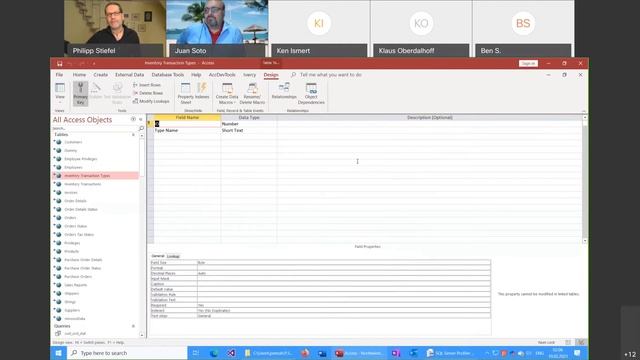Collapse the Queries group in the navigation pane
The image size is (640, 360).
(133, 326)
